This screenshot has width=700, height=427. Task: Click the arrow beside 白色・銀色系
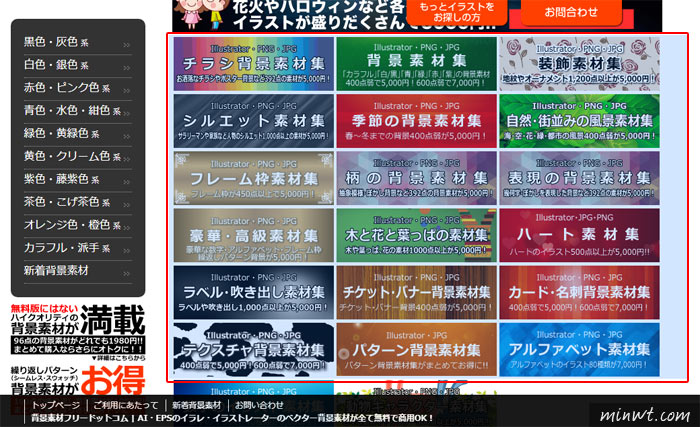point(126,67)
